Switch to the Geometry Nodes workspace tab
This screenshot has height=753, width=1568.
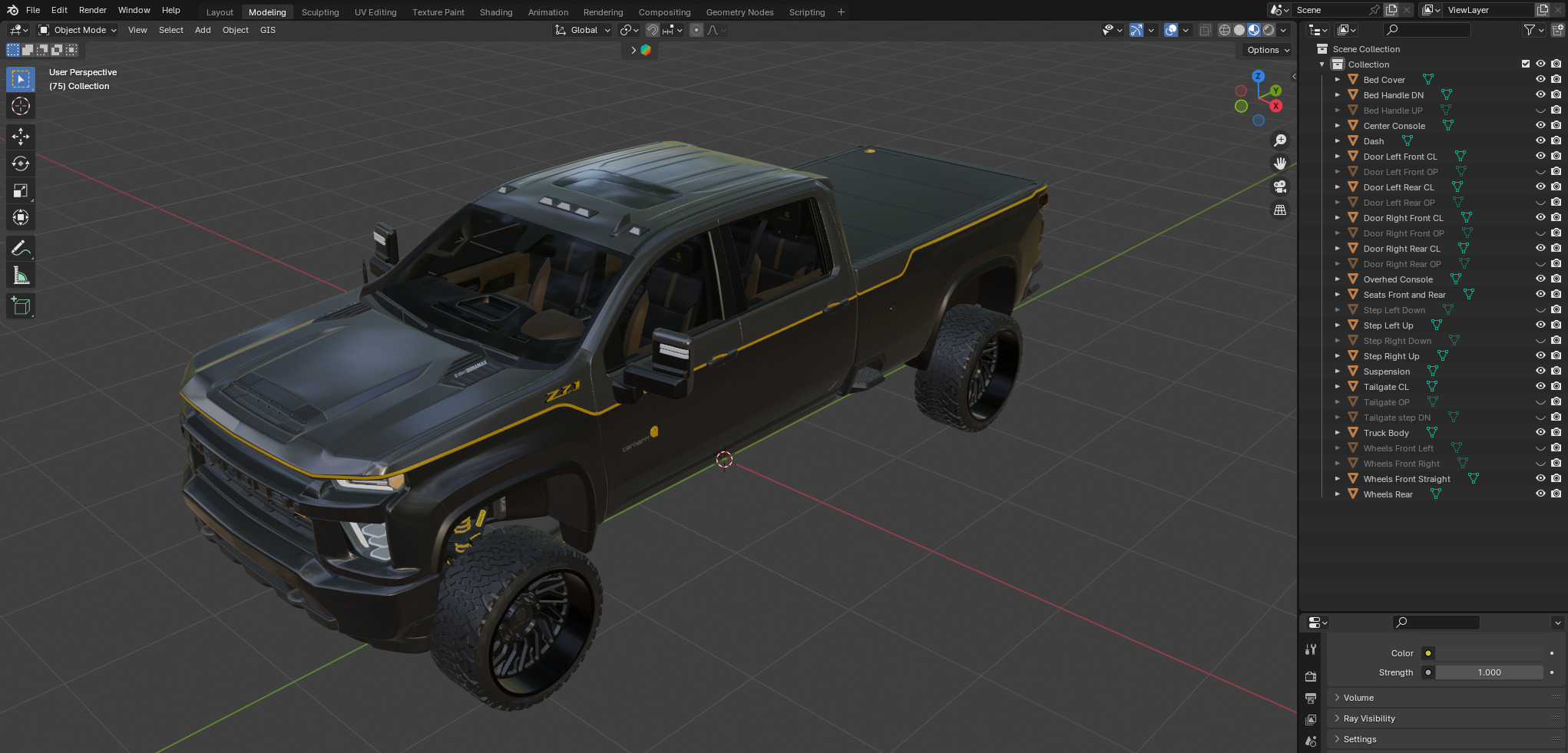point(739,12)
